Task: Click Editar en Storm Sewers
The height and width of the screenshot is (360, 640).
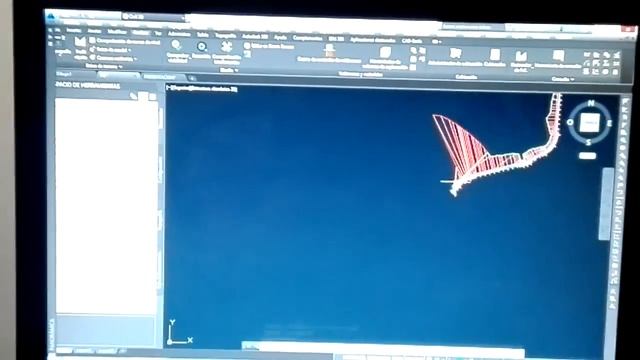Action: pos(269,46)
